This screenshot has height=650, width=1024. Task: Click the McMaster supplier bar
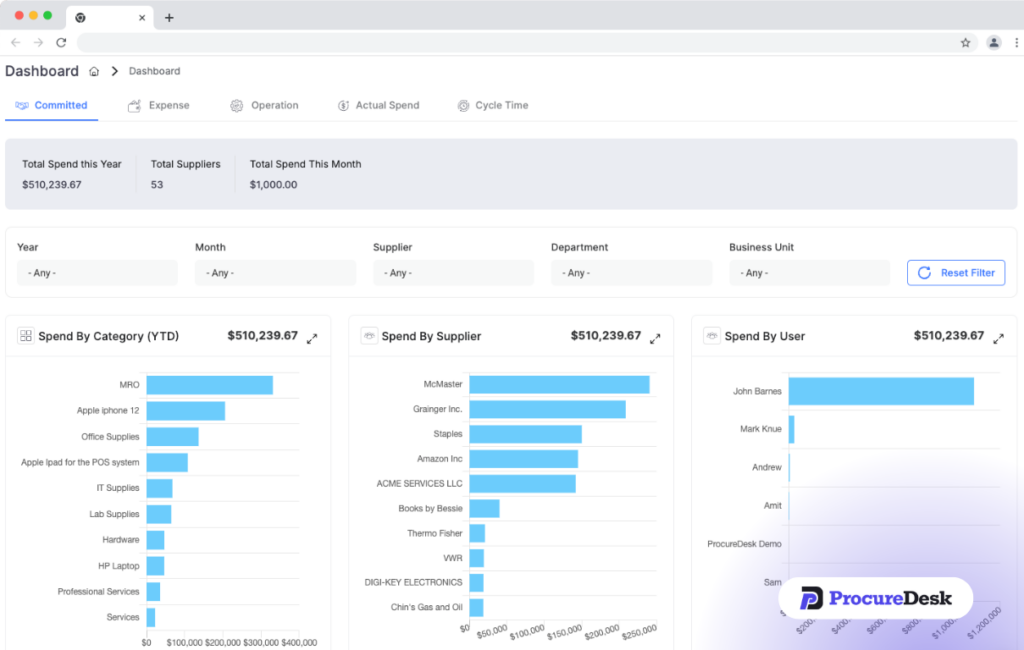(560, 384)
